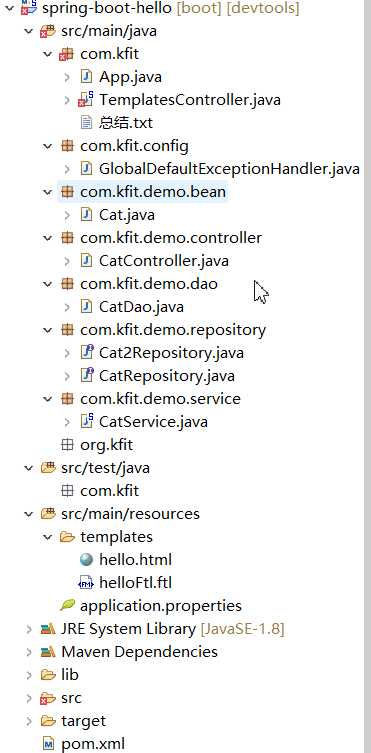The width and height of the screenshot is (371, 753).
Task: Click the application.properties leaf icon
Action: pos(67,605)
